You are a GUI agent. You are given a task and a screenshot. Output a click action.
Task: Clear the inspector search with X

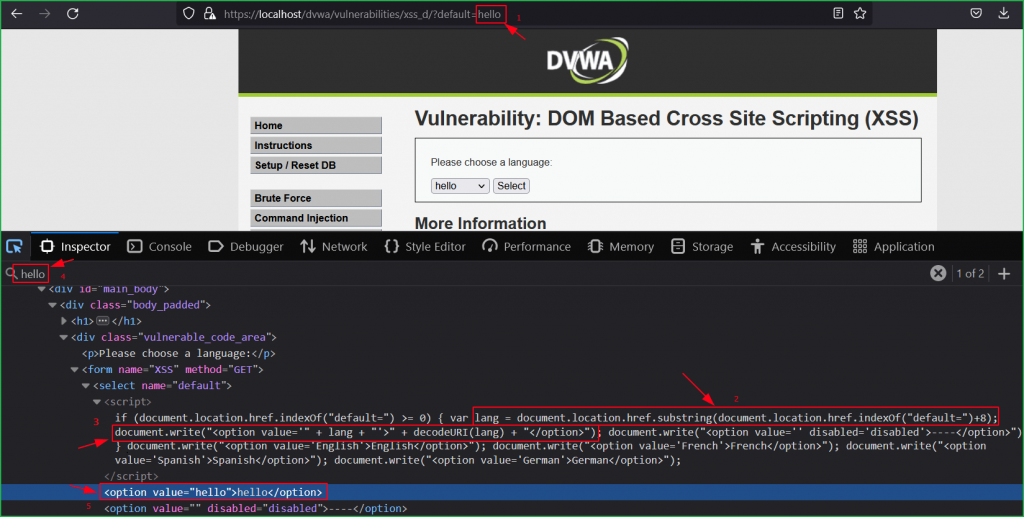[x=938, y=273]
